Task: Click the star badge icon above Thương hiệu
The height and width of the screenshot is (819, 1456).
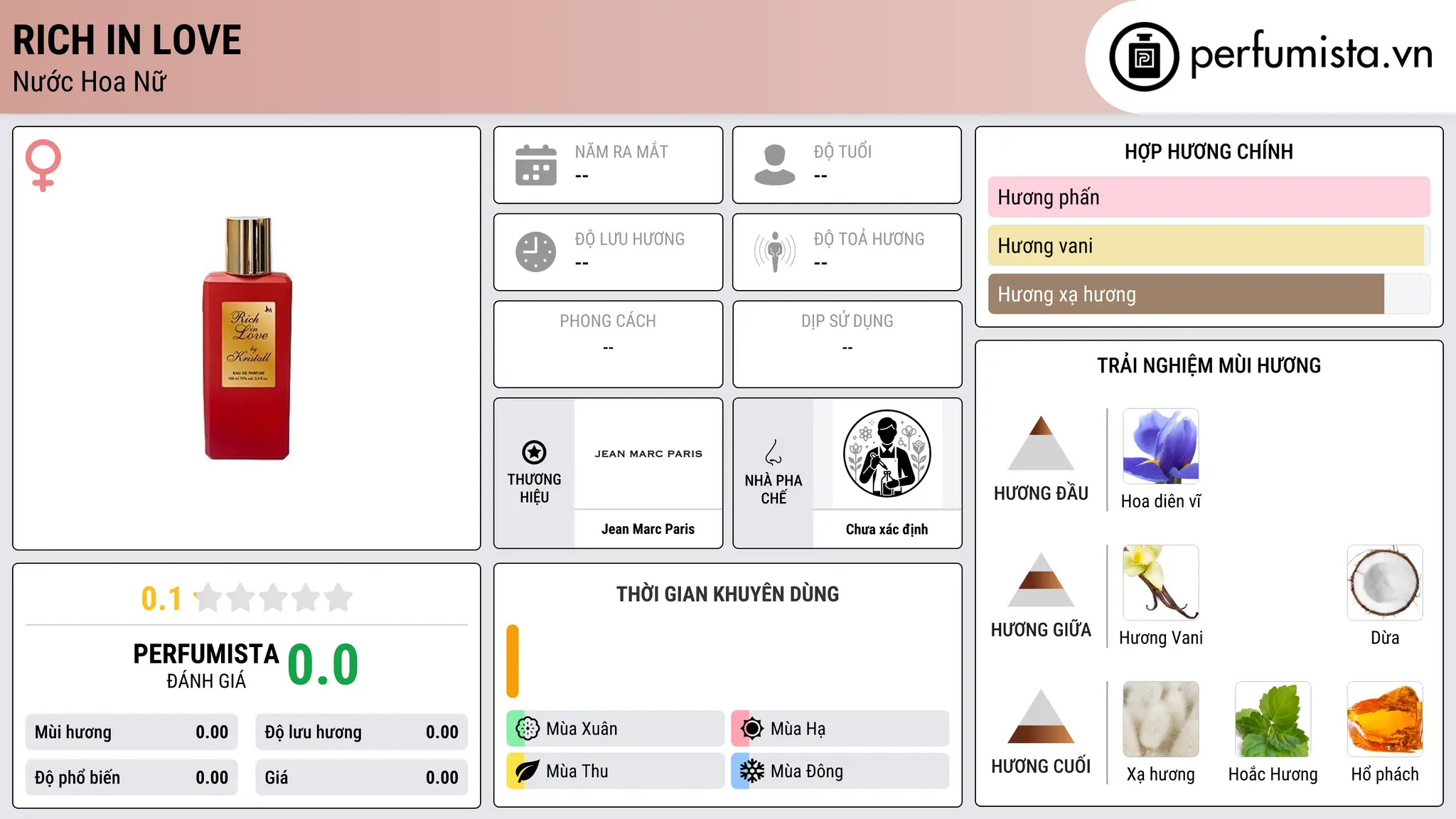Action: 534,452
